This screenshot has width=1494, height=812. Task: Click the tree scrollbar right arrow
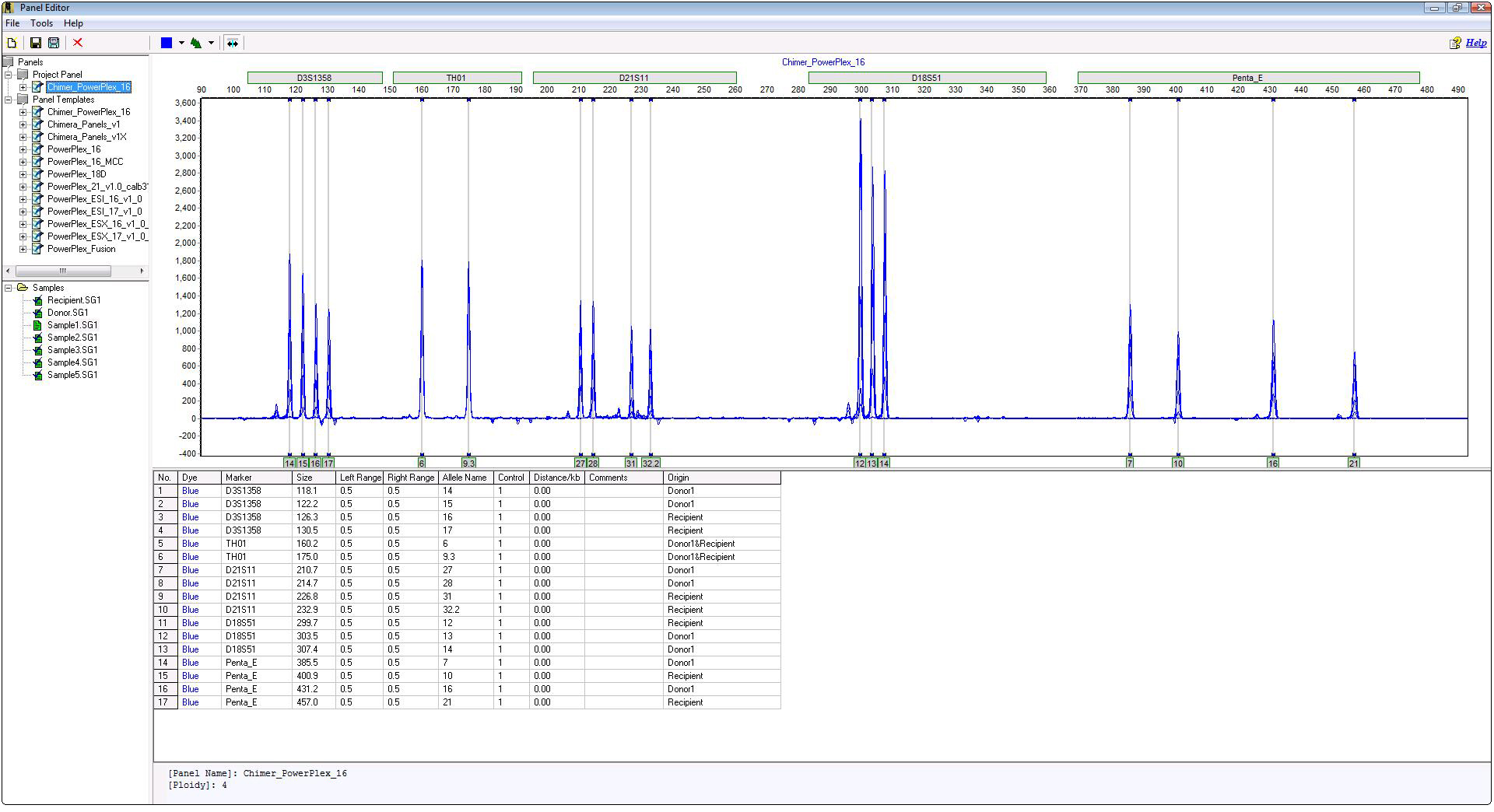pos(142,271)
